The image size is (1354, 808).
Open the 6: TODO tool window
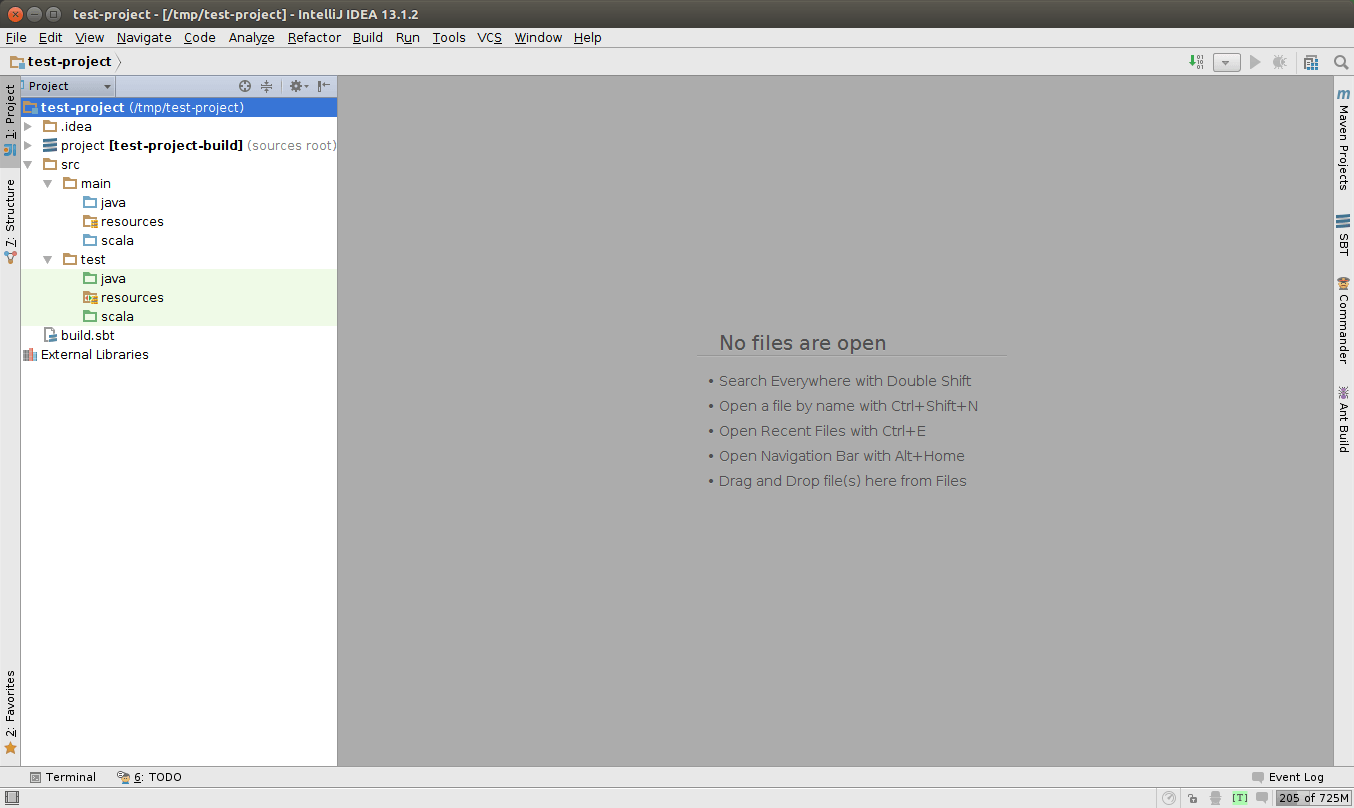[149, 777]
